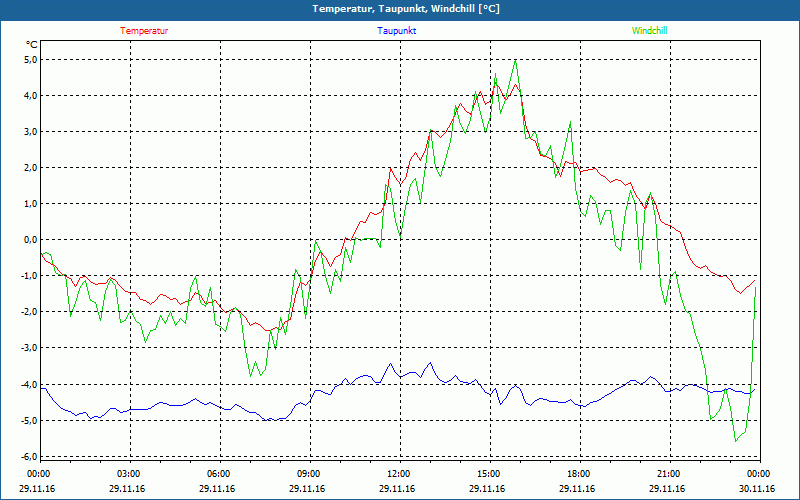The image size is (800, 500).
Task: Click the positive 1,0 axis value
Action: coord(31,204)
